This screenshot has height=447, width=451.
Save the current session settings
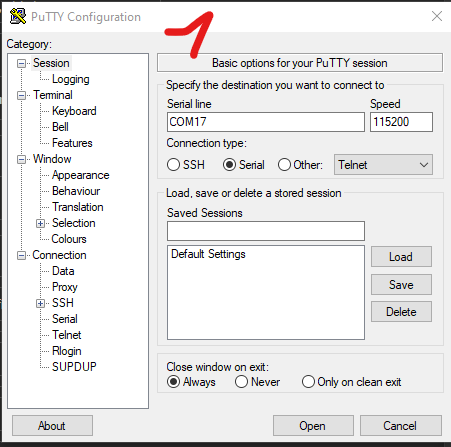click(401, 285)
